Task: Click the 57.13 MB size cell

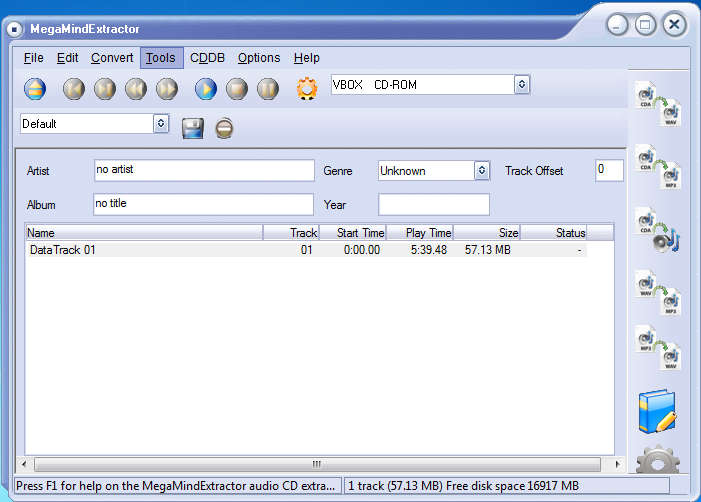Action: pos(488,250)
